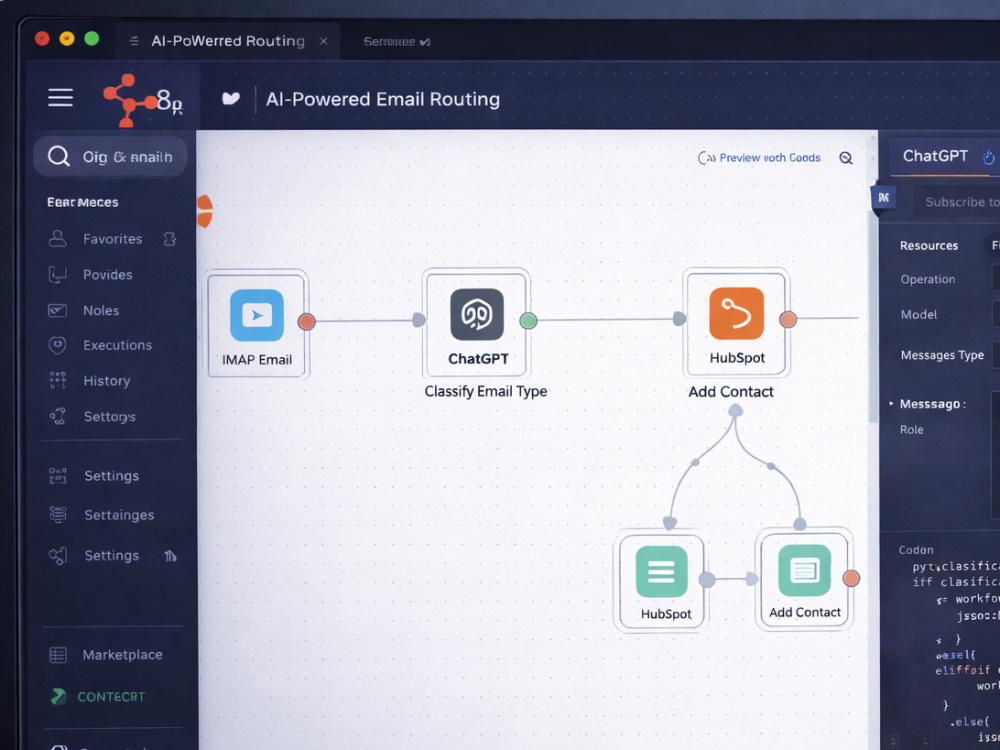Click the Codon label
1000x750 pixels.
[916, 550]
